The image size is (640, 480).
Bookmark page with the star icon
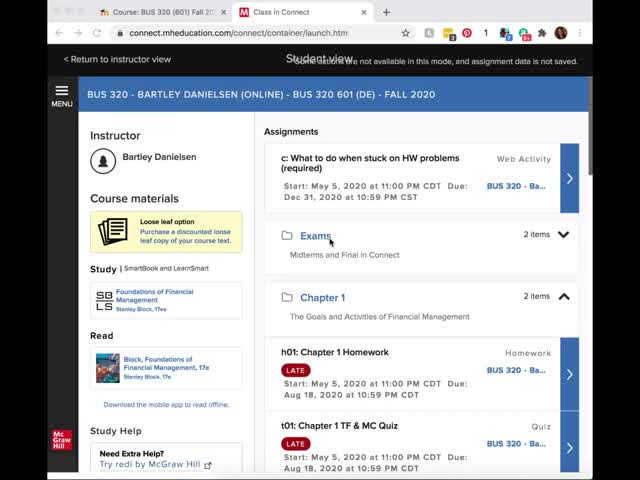click(x=405, y=33)
